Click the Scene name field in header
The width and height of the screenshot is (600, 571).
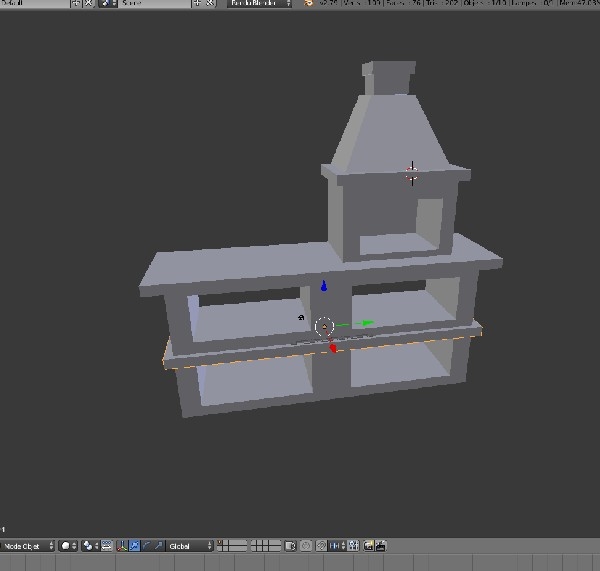click(155, 4)
